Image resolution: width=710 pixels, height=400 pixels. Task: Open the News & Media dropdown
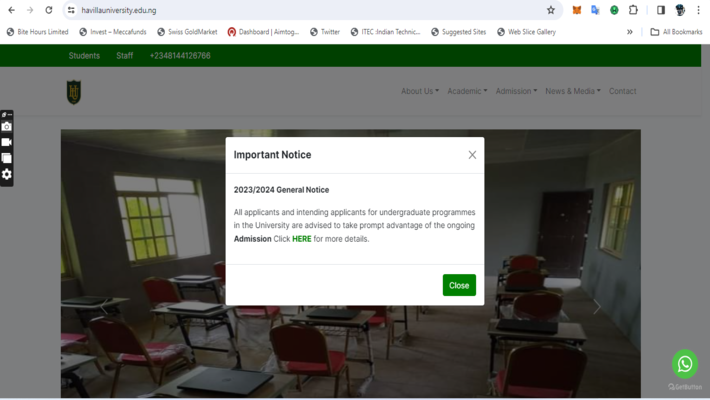coord(572,91)
